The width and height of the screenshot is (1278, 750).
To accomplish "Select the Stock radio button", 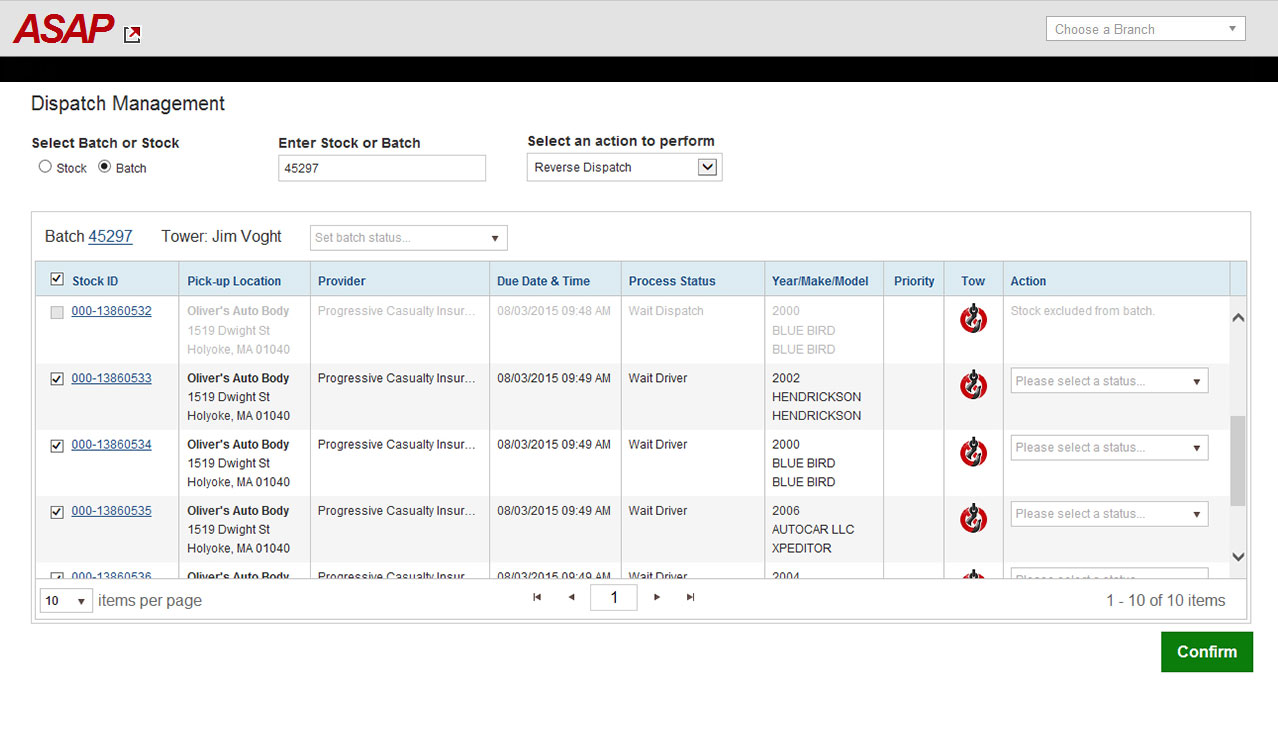I will [45, 167].
